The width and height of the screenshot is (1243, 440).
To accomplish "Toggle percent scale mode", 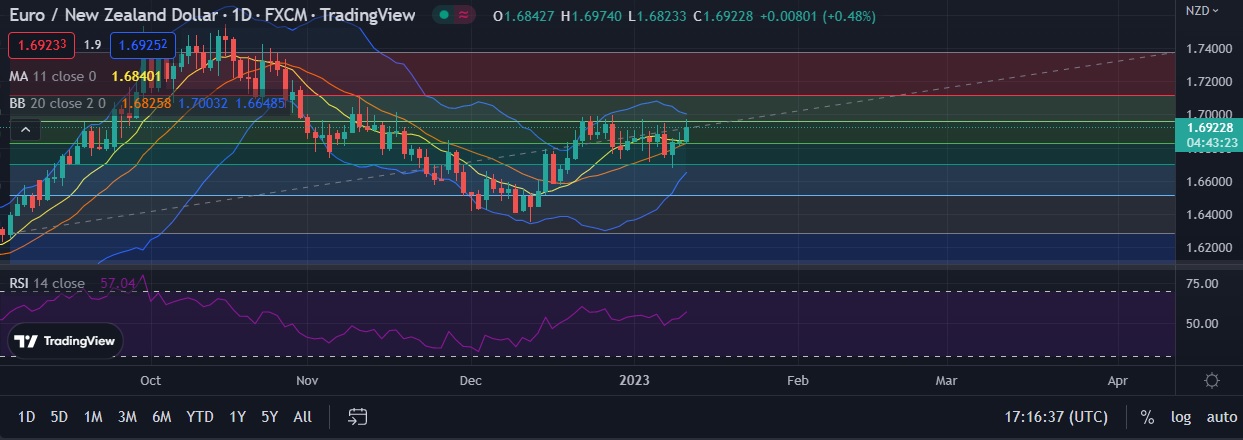I will point(1146,416).
